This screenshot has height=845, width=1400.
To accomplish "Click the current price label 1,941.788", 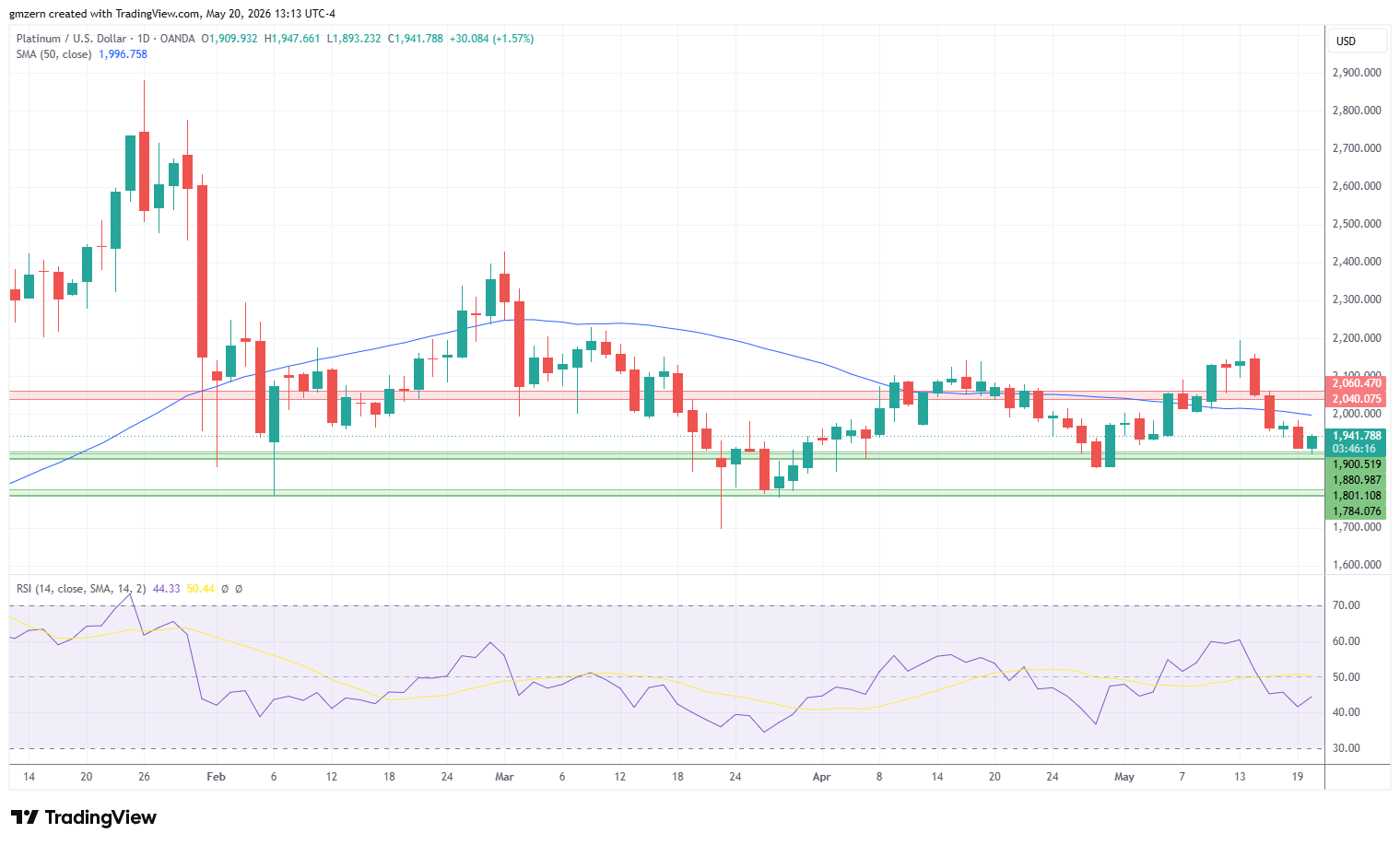I will (x=1357, y=436).
